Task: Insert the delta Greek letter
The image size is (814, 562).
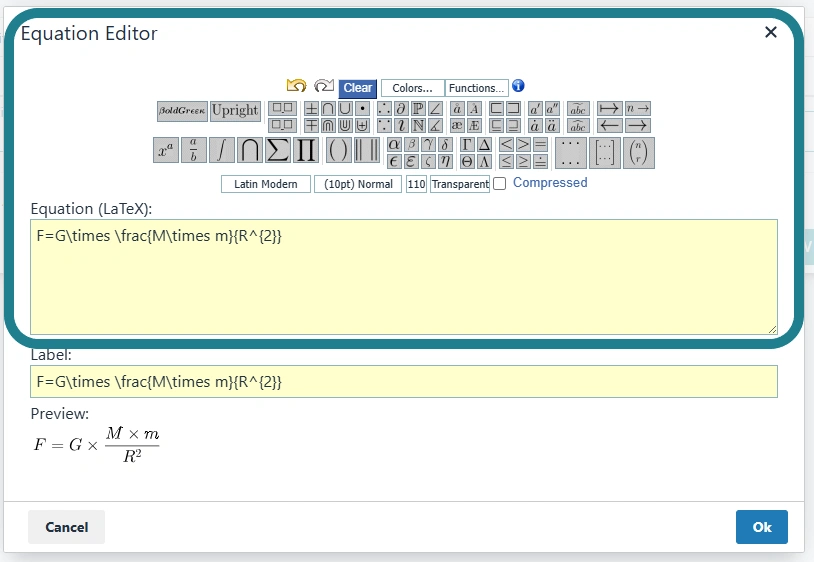Action: [x=445, y=144]
